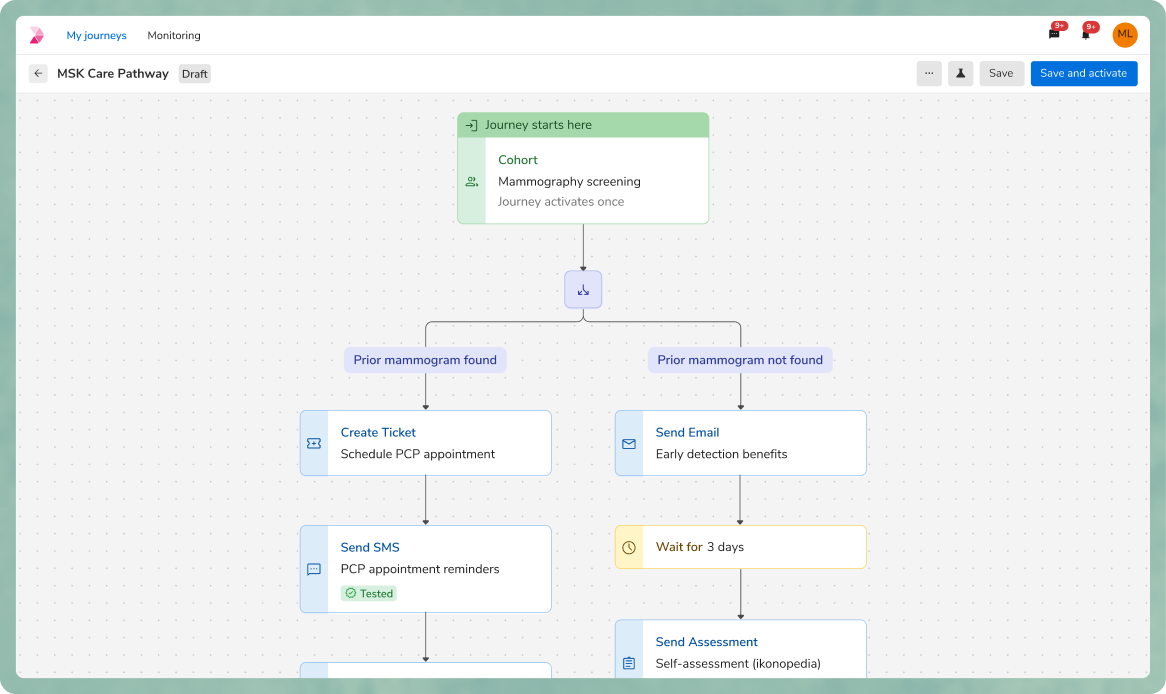The height and width of the screenshot is (694, 1166).
Task: Click the pink app logo
Action: tap(36, 35)
